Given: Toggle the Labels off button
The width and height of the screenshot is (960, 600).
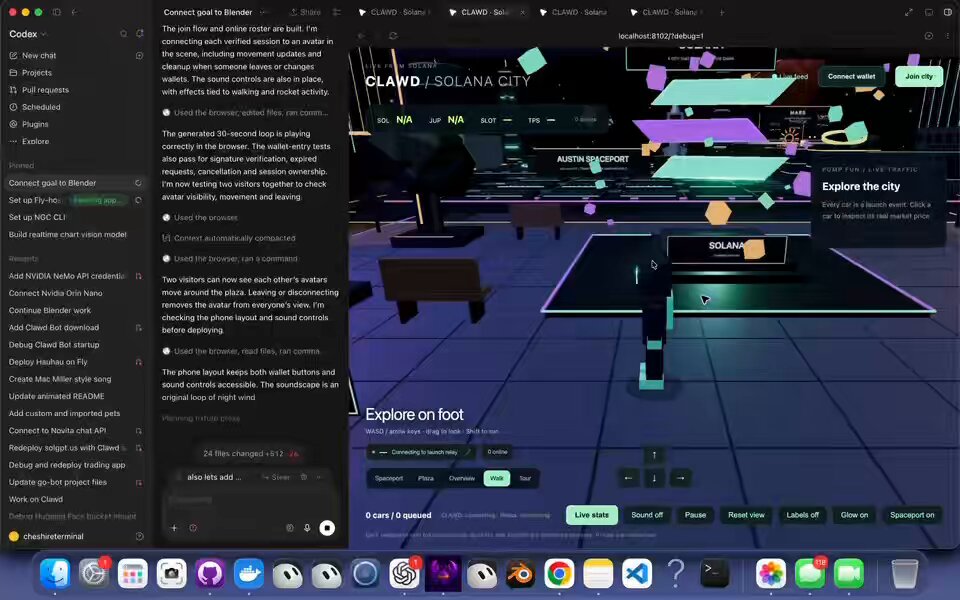Looking at the screenshot, I should click(802, 515).
